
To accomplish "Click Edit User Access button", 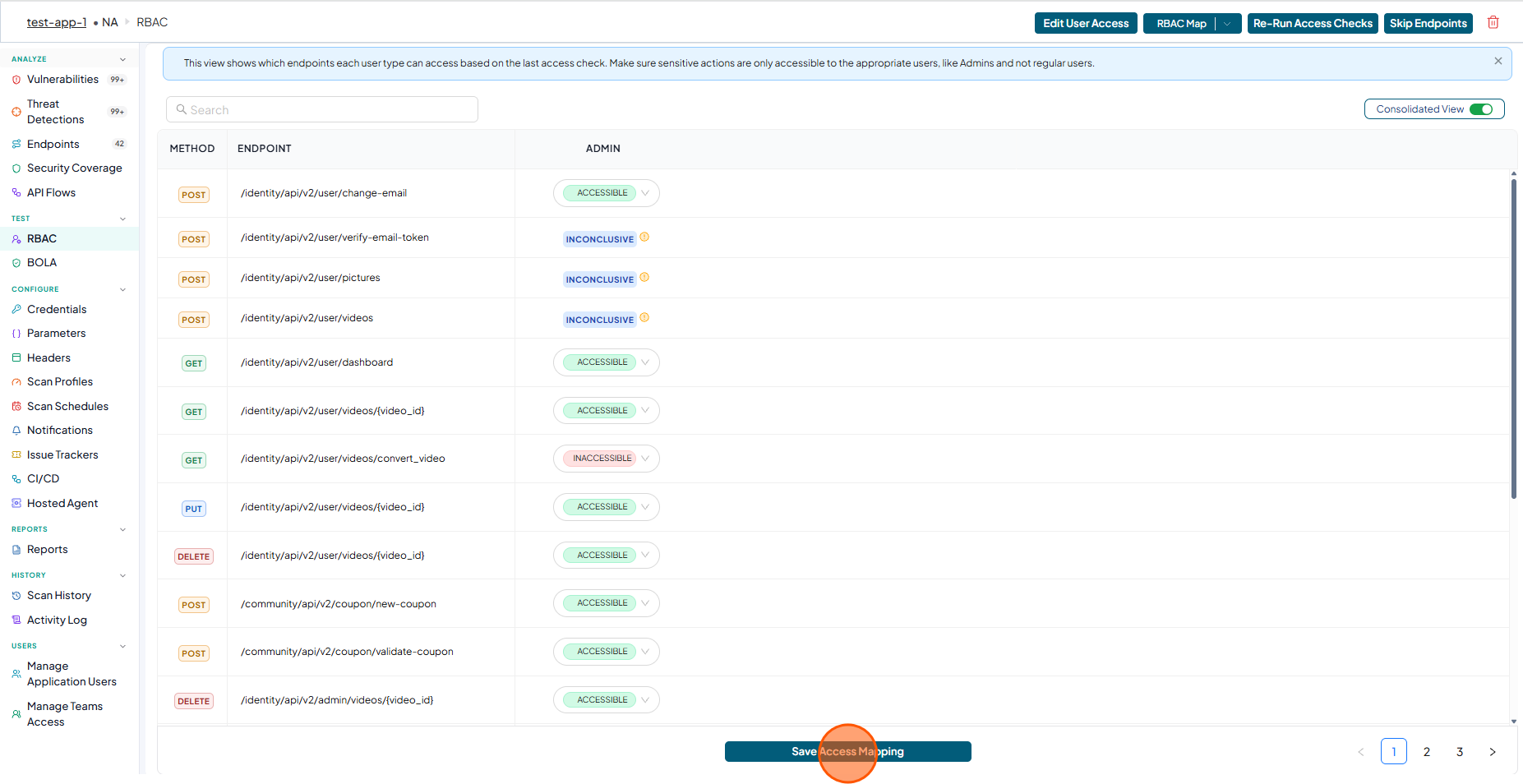I will pos(1086,24).
